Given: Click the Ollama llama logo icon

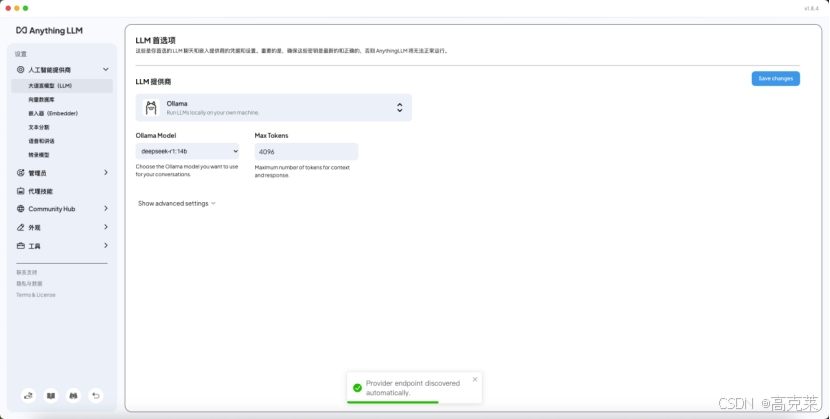Looking at the screenshot, I should click(151, 107).
